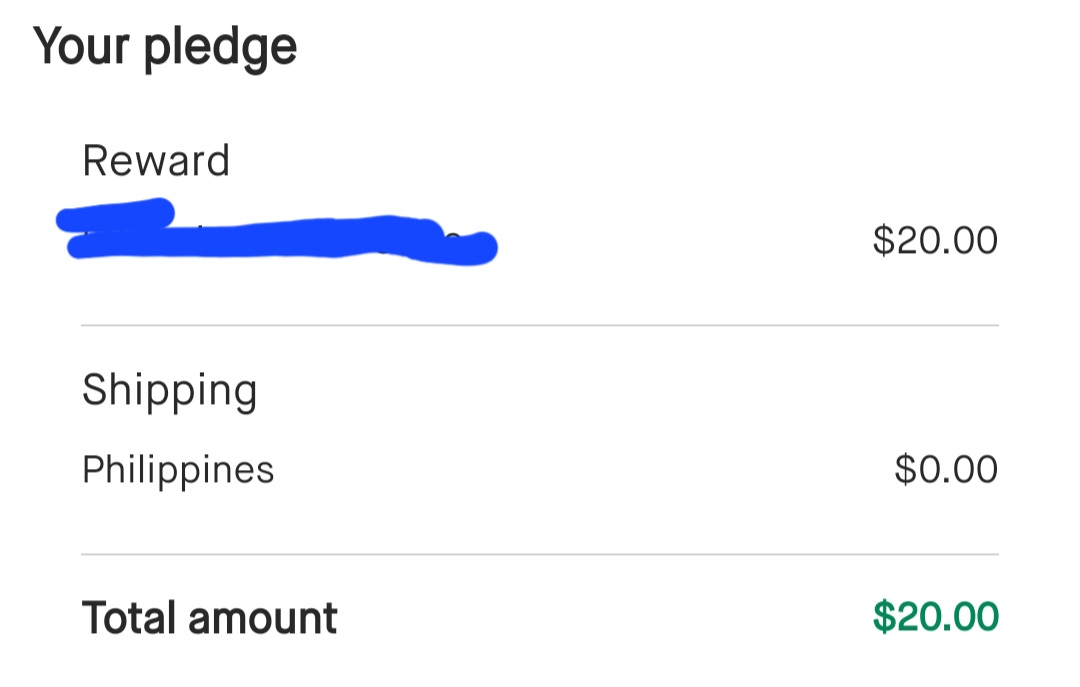1080x687 pixels.
Task: Click the right end of the long blue scribble
Action: coord(480,247)
